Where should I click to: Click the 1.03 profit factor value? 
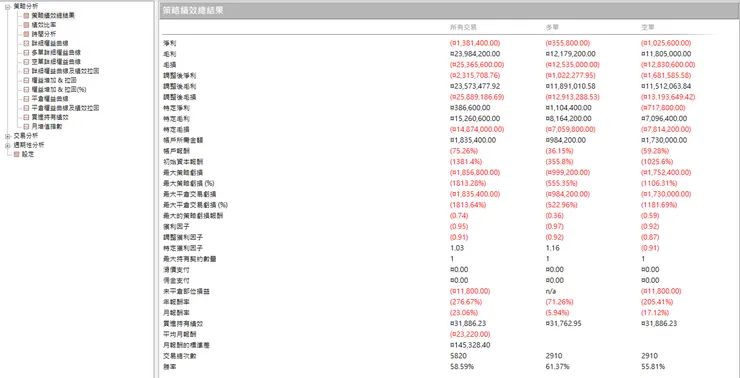[456, 248]
